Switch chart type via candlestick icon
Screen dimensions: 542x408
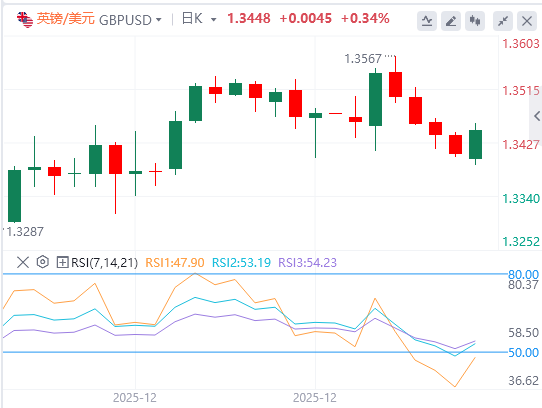click(x=475, y=21)
